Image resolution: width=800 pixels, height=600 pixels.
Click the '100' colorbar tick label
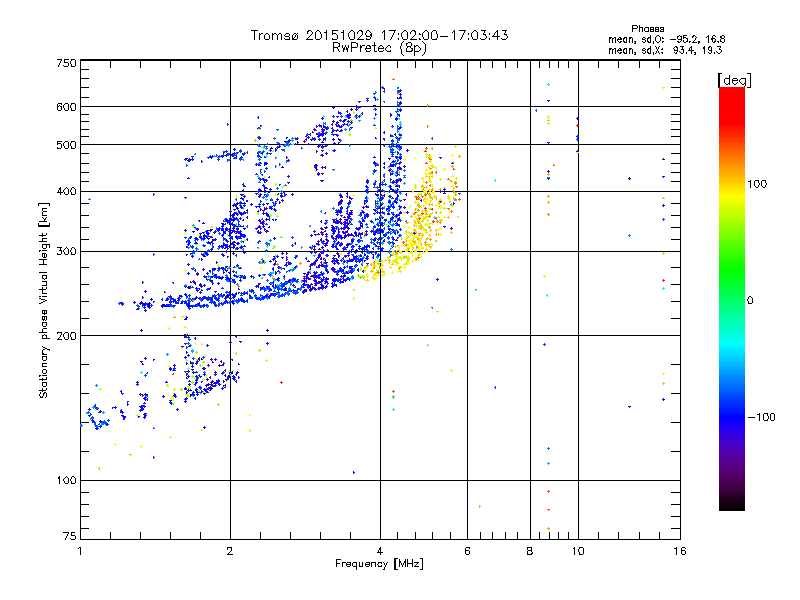(x=757, y=184)
